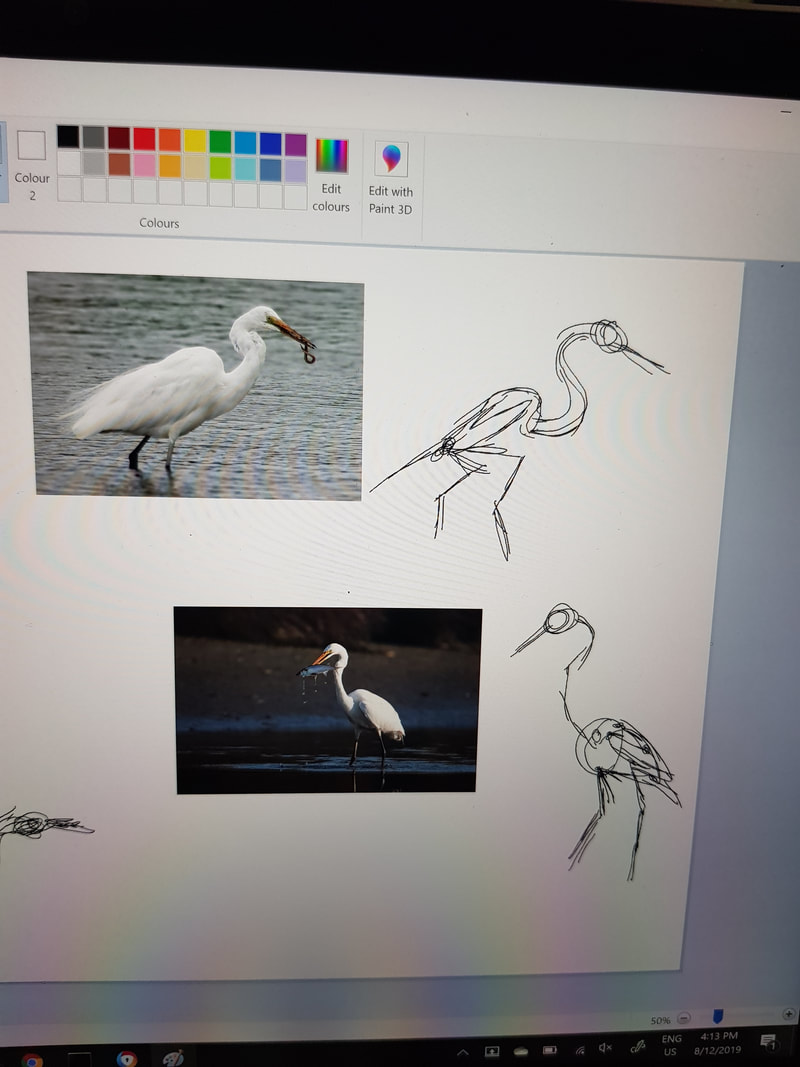Image resolution: width=800 pixels, height=1067 pixels.
Task: Choose the gold swatch in the second row
Action: (169, 165)
